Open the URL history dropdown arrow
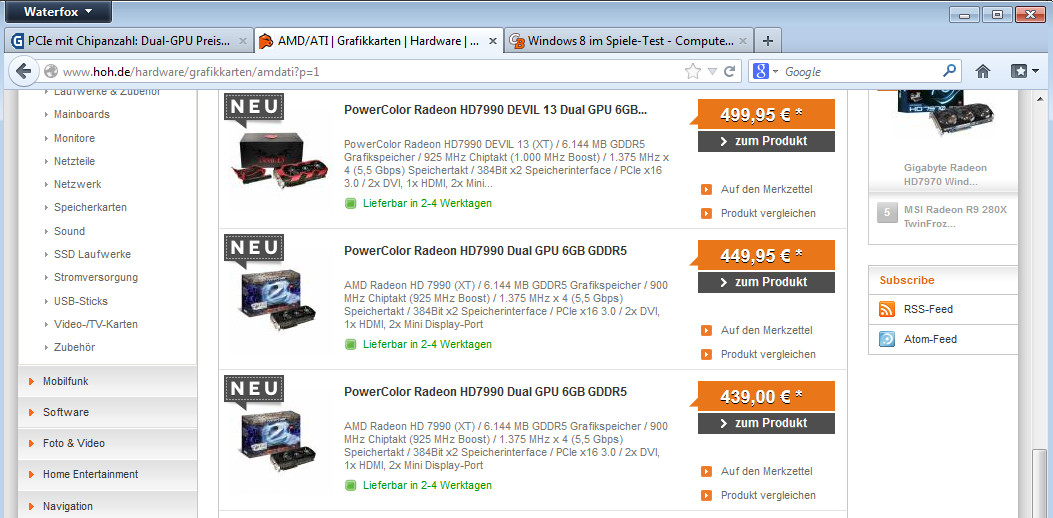 click(x=712, y=71)
